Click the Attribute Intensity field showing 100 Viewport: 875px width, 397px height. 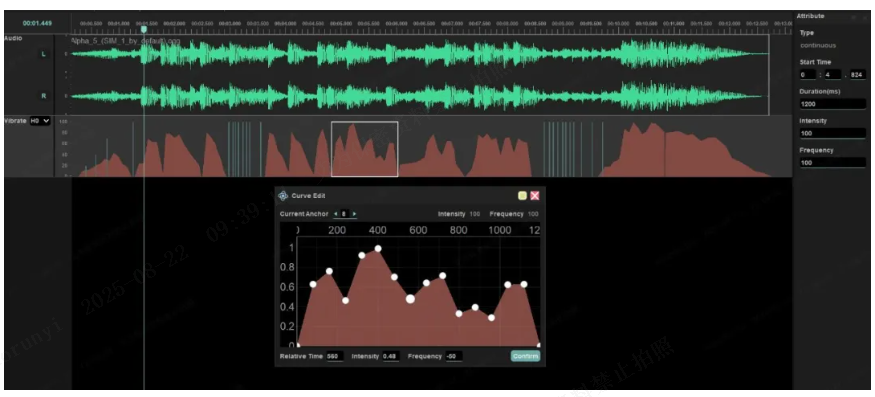click(x=833, y=133)
